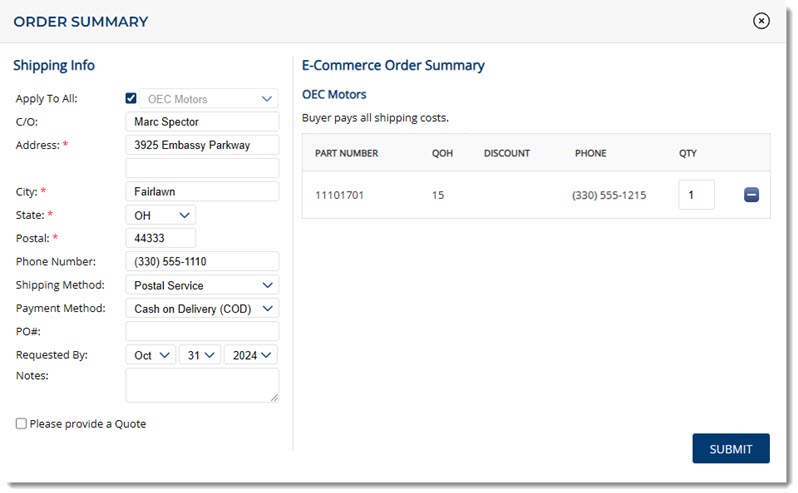This screenshot has width=798, height=493.
Task: Click the empty second address line field
Action: [202, 168]
